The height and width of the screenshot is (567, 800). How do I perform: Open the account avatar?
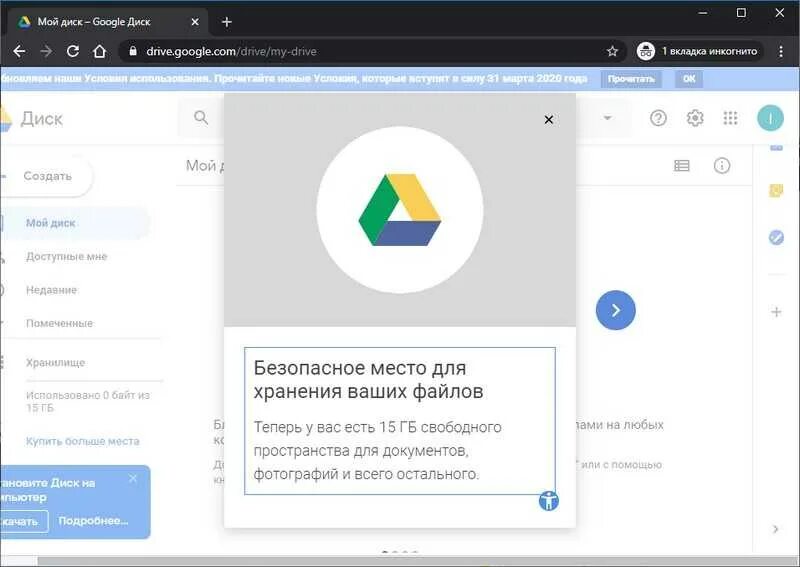pos(770,118)
